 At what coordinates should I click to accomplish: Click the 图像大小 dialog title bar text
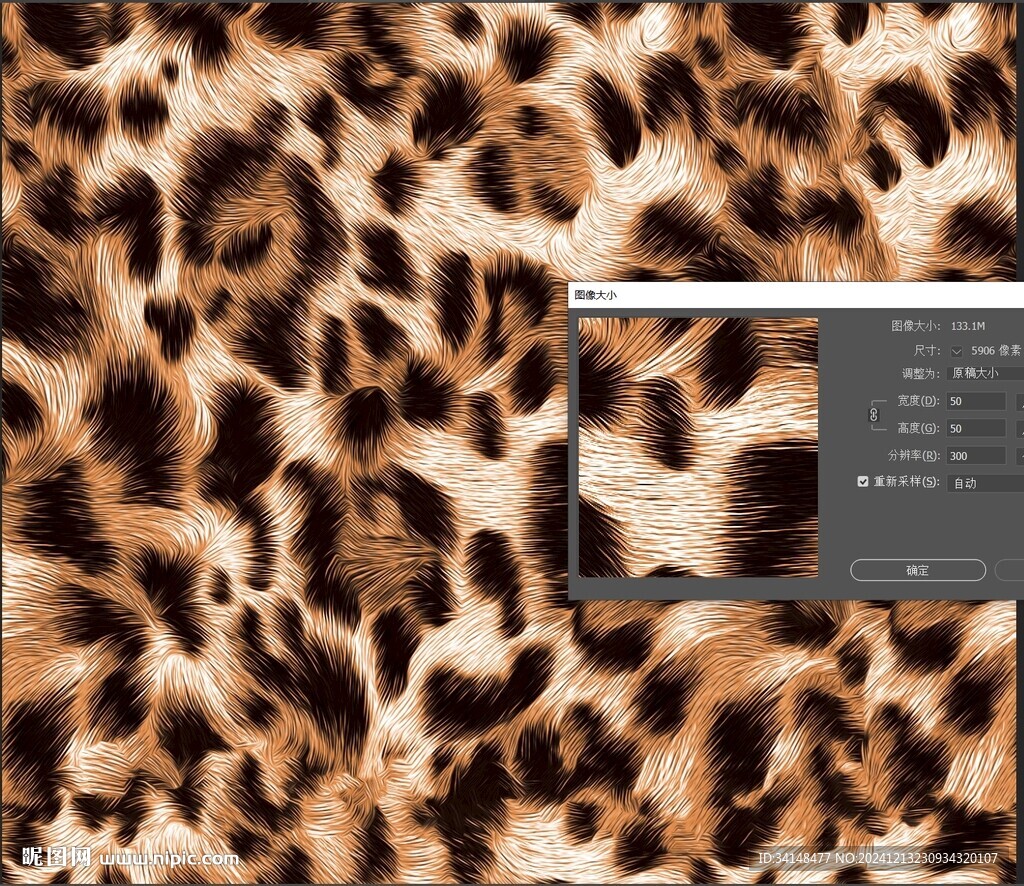(x=595, y=295)
